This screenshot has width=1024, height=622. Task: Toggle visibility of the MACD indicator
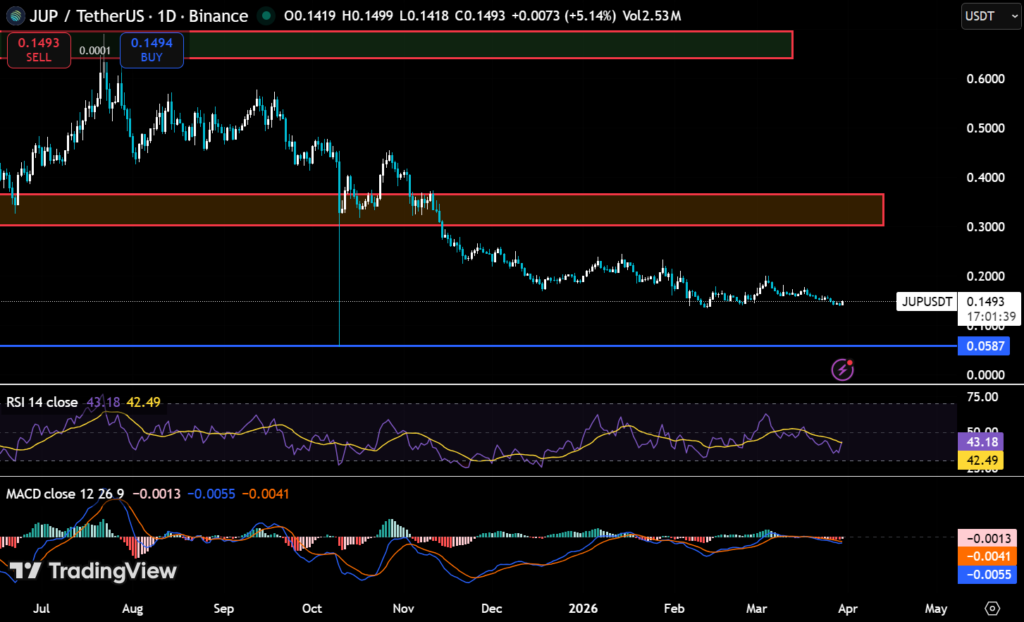pyautogui.click(x=60, y=494)
